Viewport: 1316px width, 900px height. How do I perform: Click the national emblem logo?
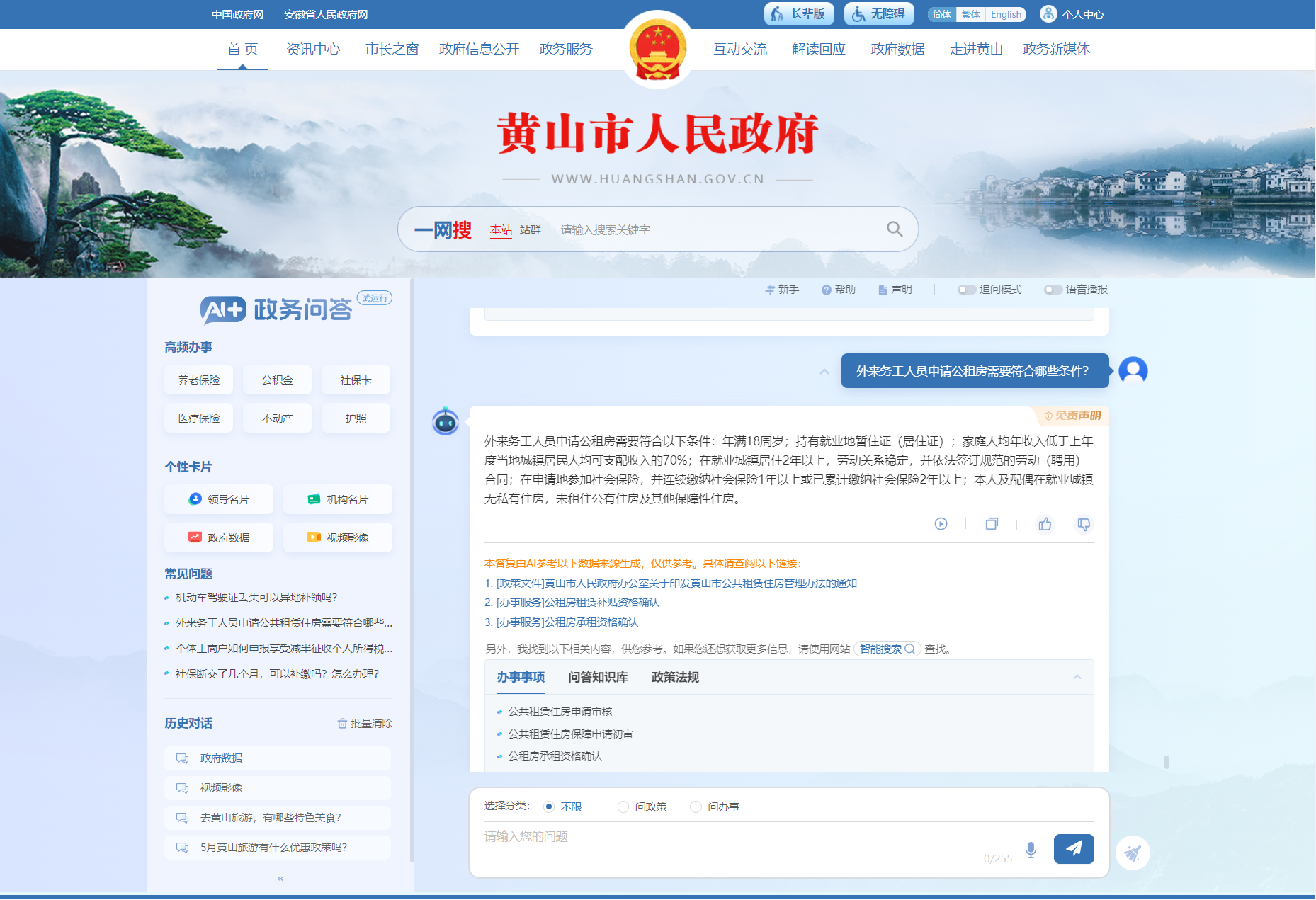pyautogui.click(x=658, y=50)
